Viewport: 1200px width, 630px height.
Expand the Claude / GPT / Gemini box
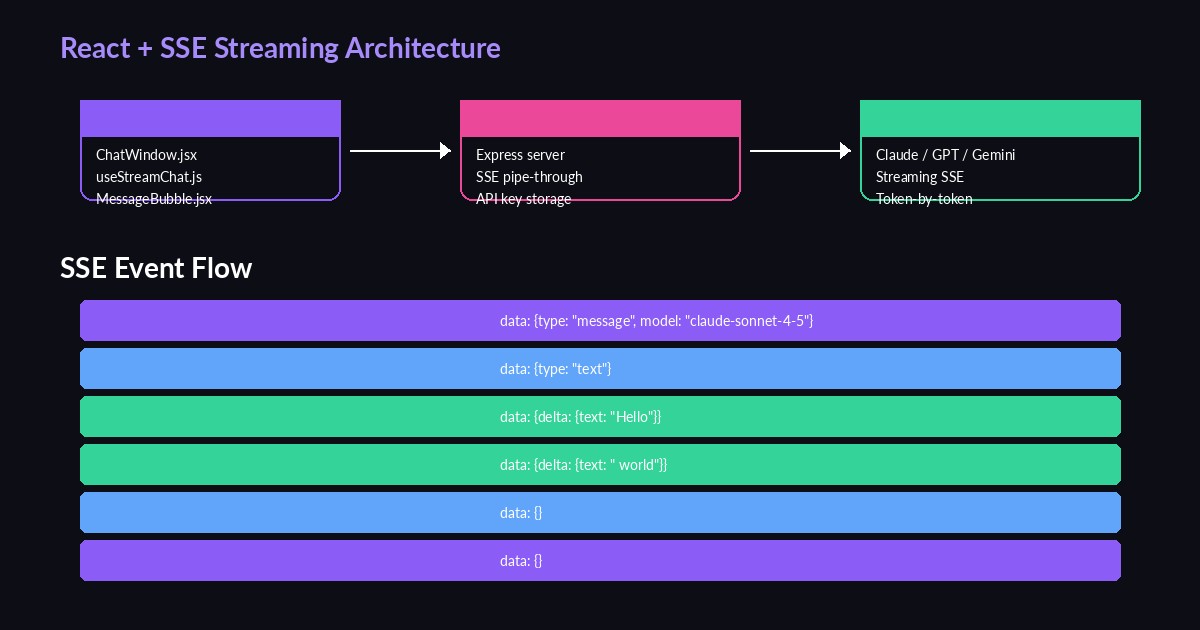pyautogui.click(x=945, y=155)
